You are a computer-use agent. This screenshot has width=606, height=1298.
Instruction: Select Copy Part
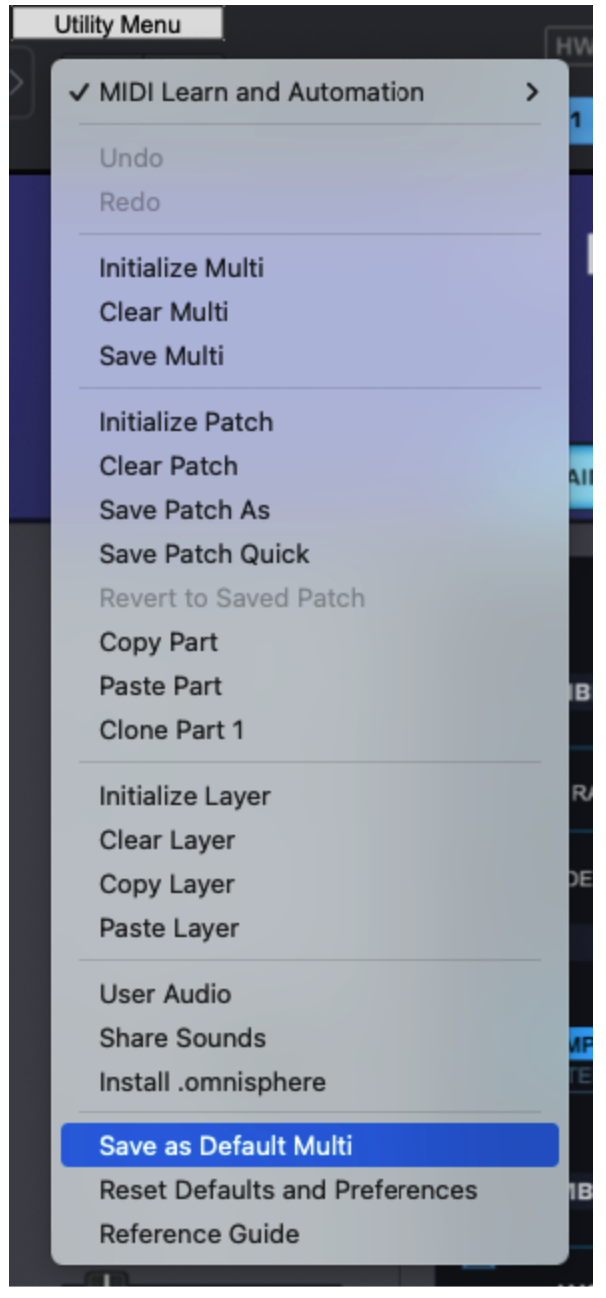pos(158,642)
